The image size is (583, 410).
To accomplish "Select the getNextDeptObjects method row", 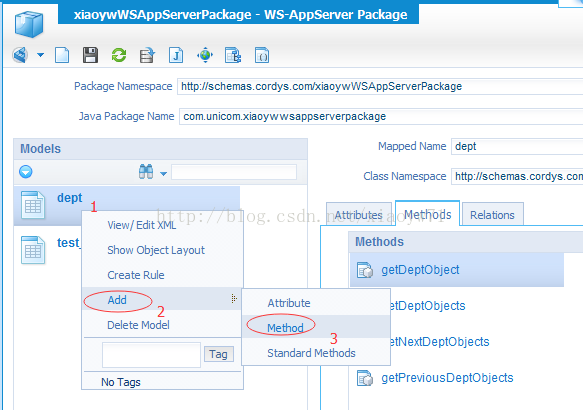I will coord(440,342).
